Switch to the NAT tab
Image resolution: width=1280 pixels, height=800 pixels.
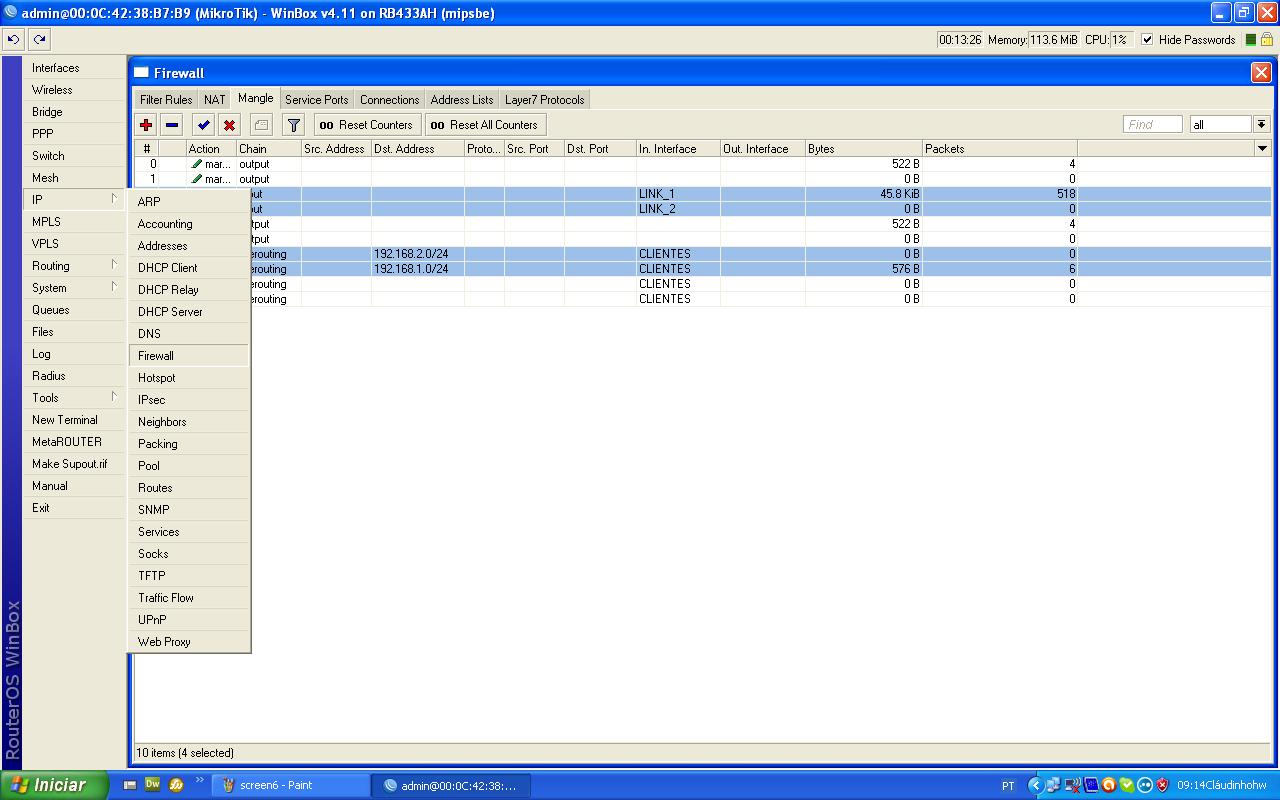click(215, 99)
